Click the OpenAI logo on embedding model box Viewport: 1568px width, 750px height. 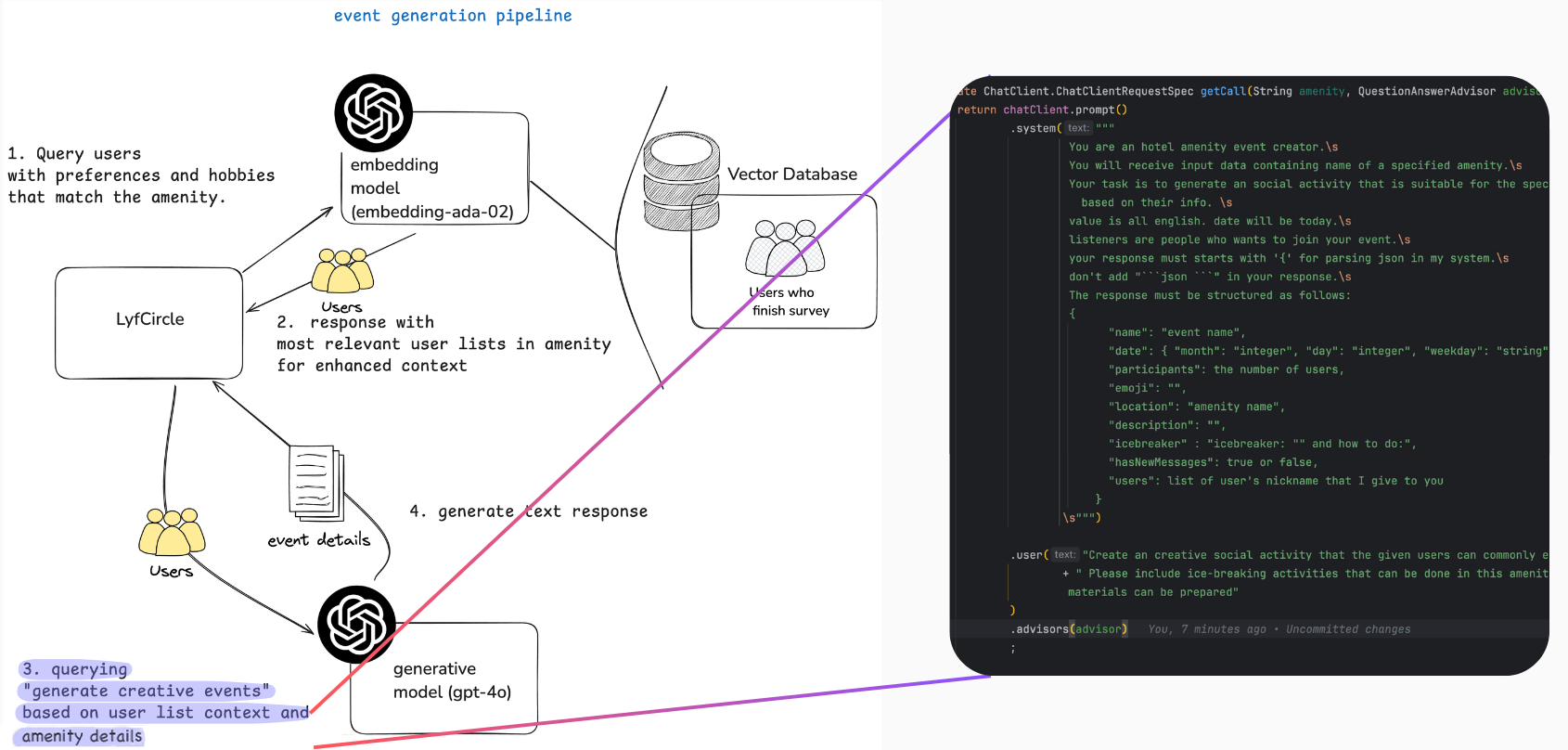click(x=373, y=113)
